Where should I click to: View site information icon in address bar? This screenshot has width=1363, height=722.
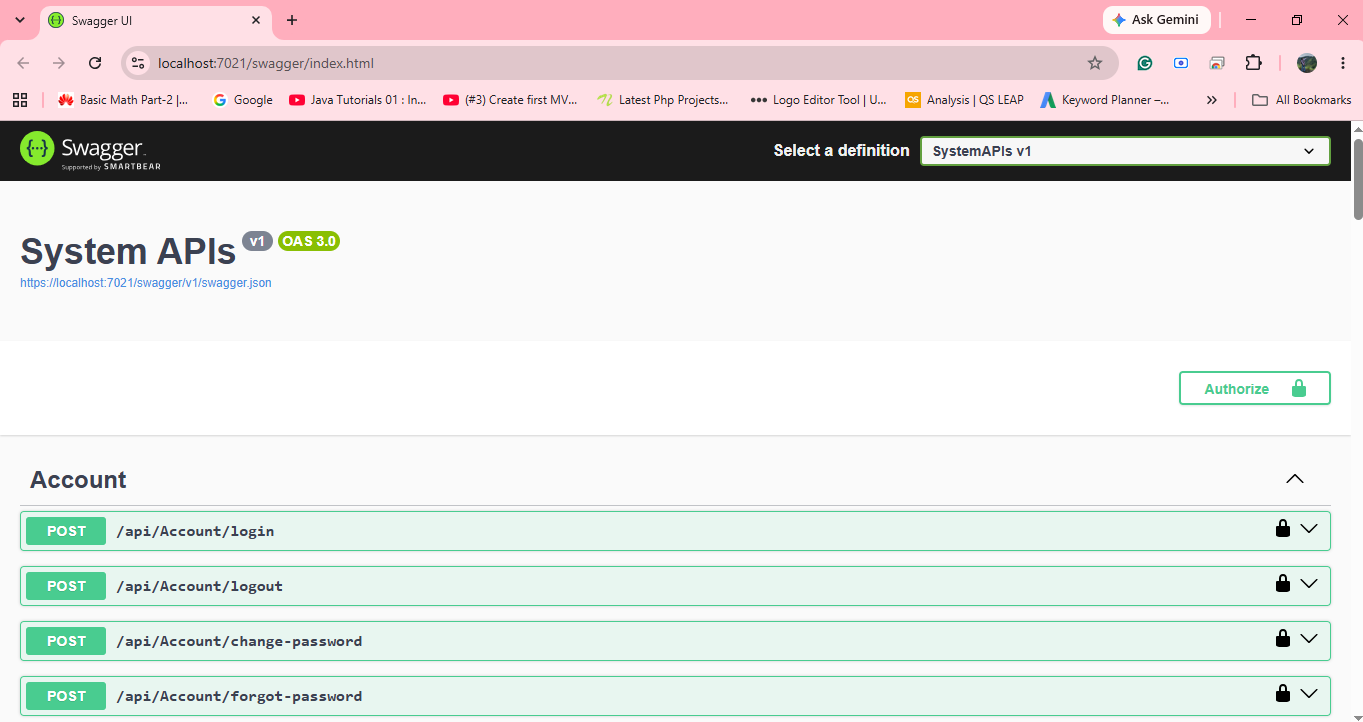pos(139,63)
